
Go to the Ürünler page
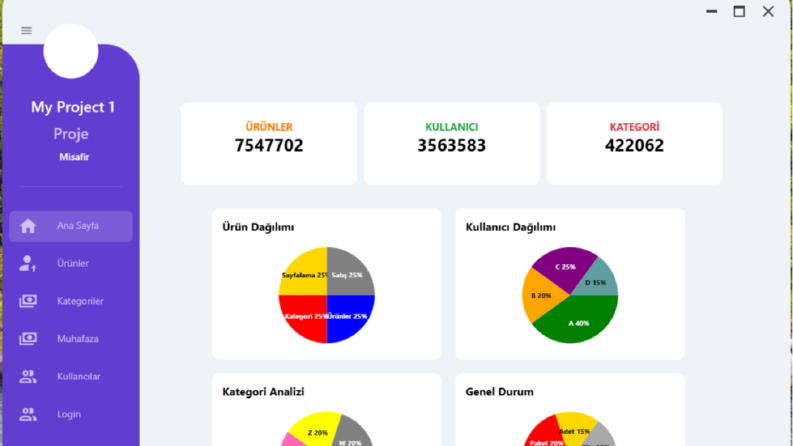71,263
